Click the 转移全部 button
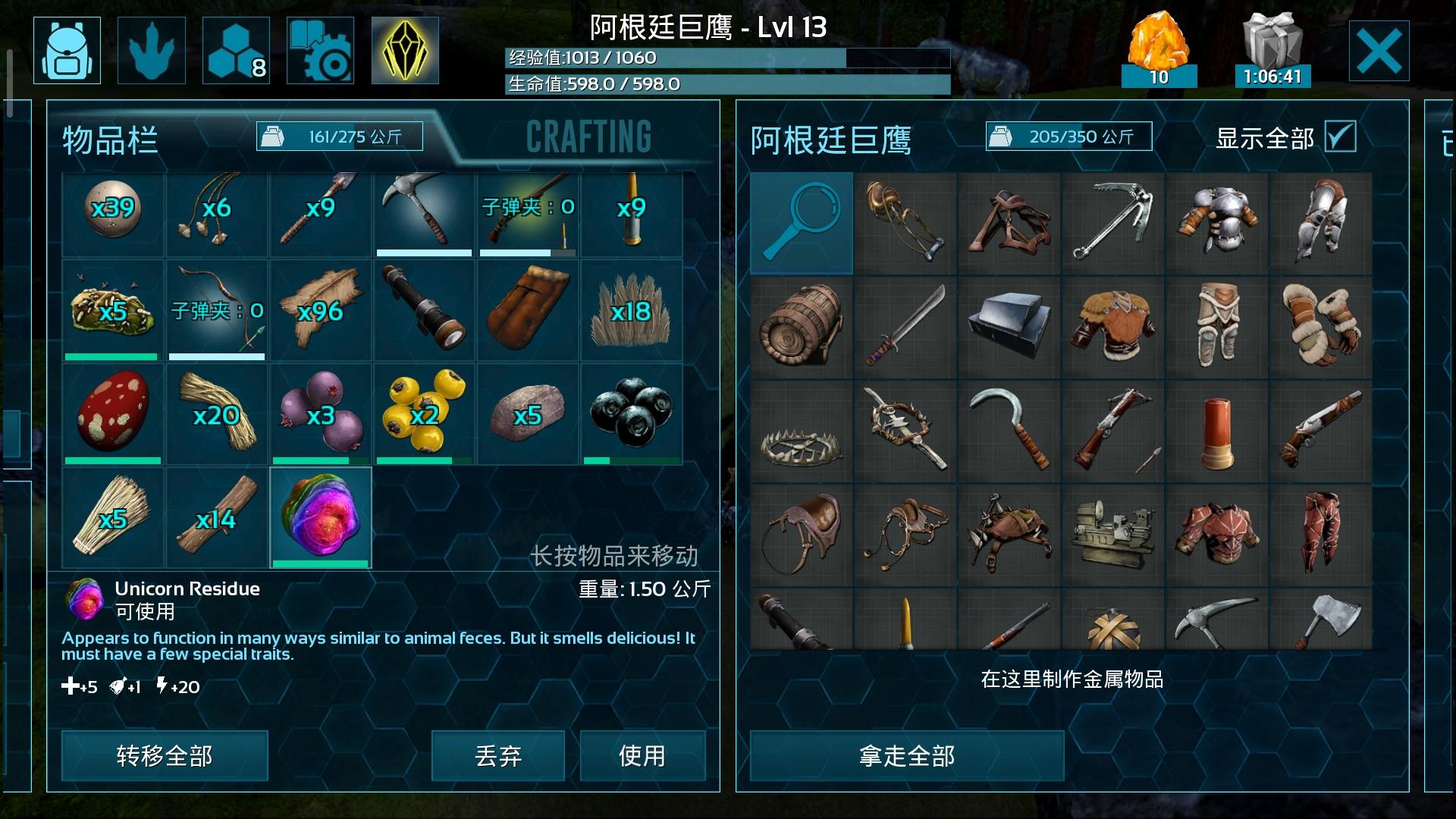Viewport: 1456px width, 819px height. (165, 755)
